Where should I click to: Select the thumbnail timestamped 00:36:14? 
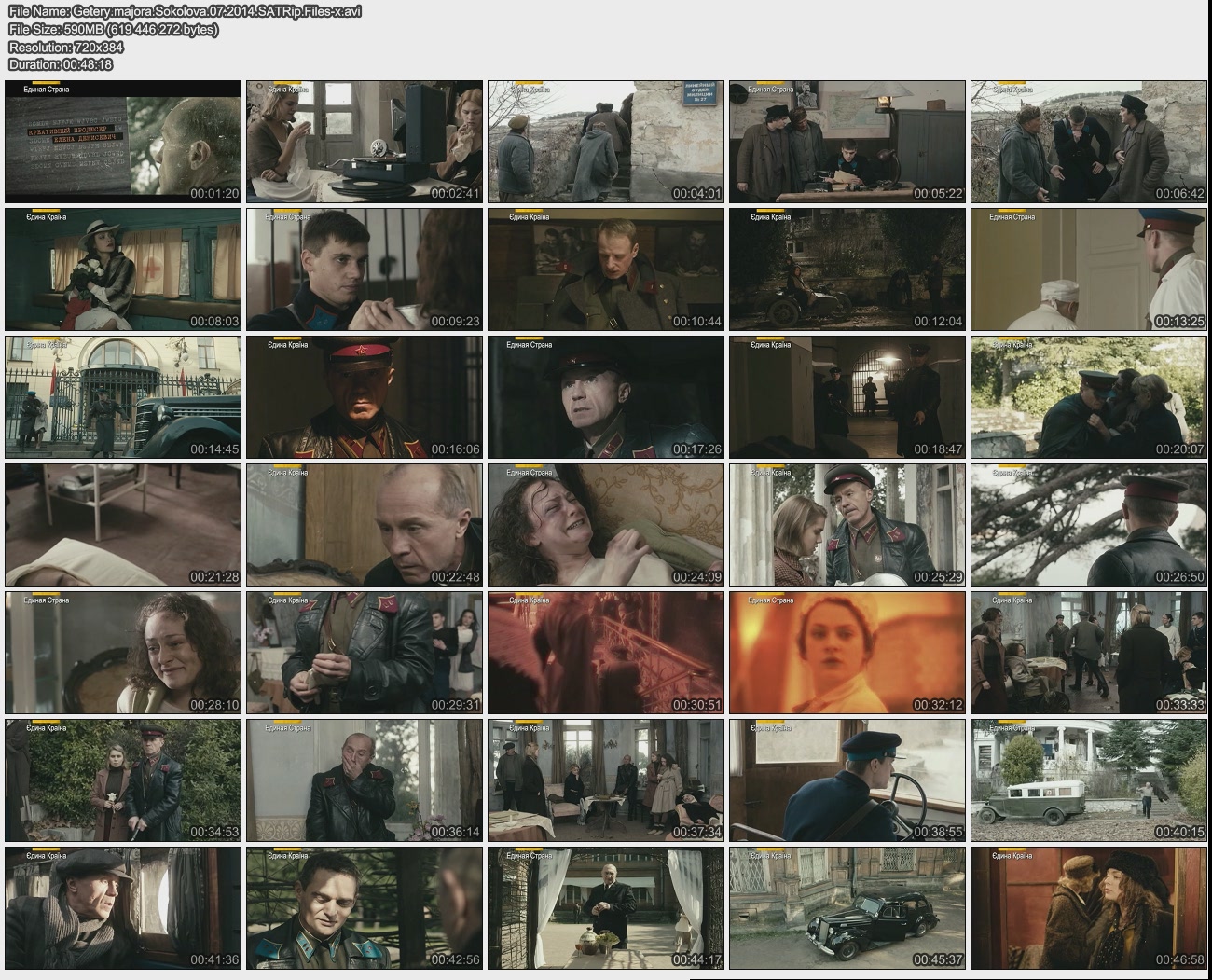[x=365, y=780]
